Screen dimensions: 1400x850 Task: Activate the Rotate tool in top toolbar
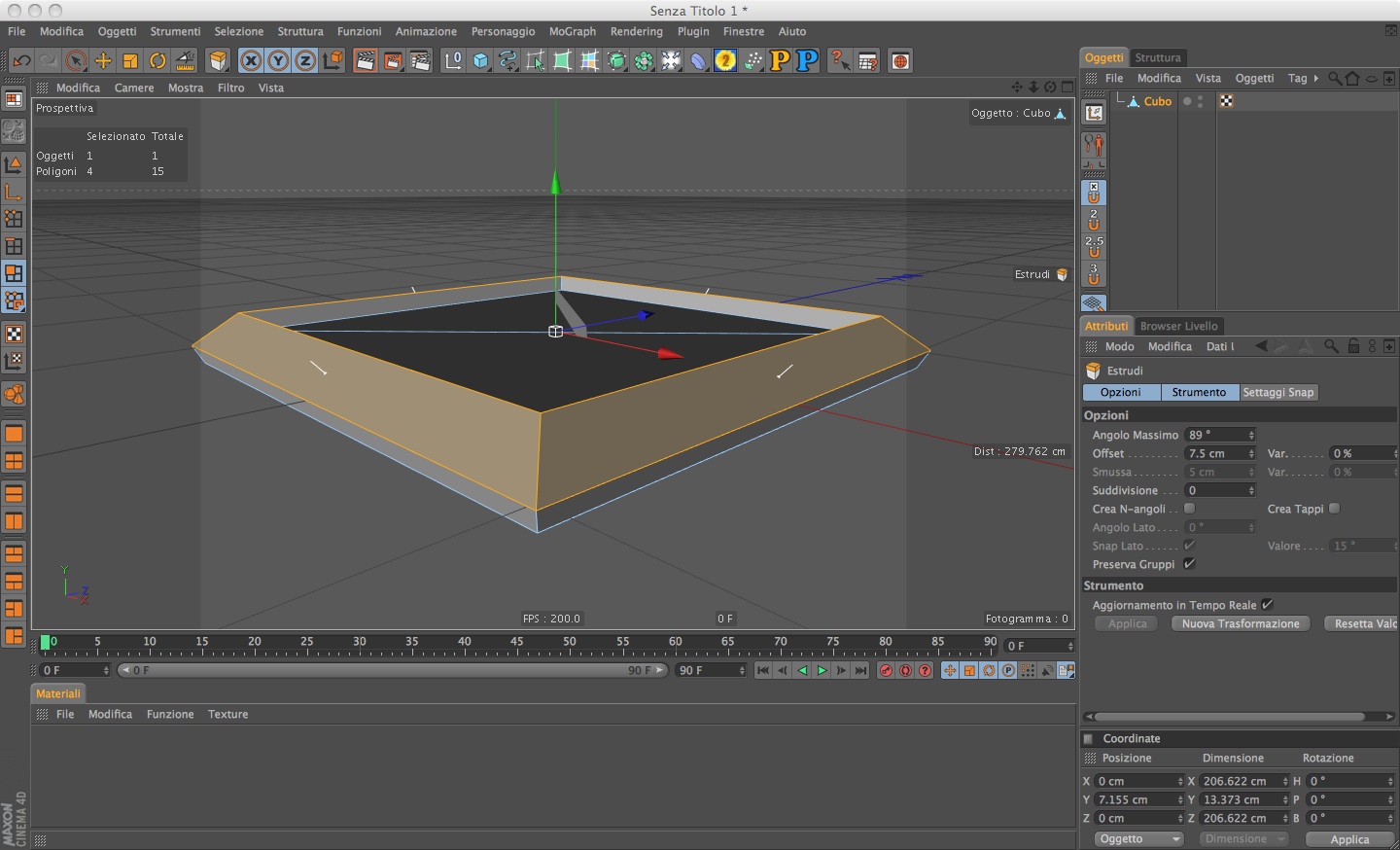pyautogui.click(x=157, y=61)
